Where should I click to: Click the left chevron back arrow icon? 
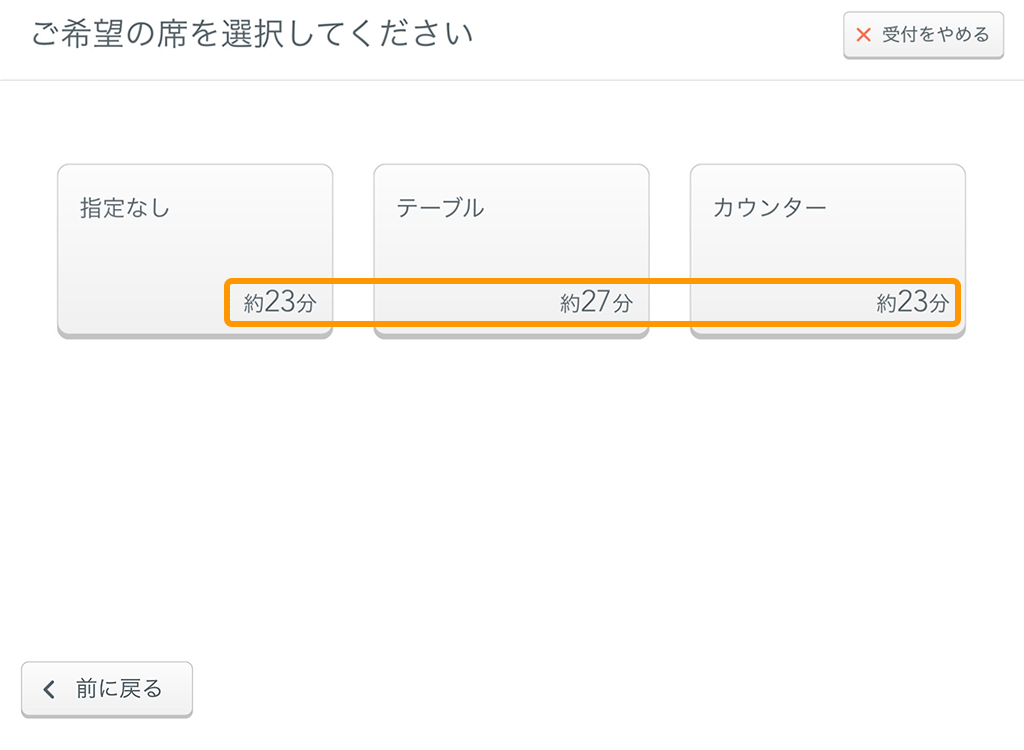49,689
